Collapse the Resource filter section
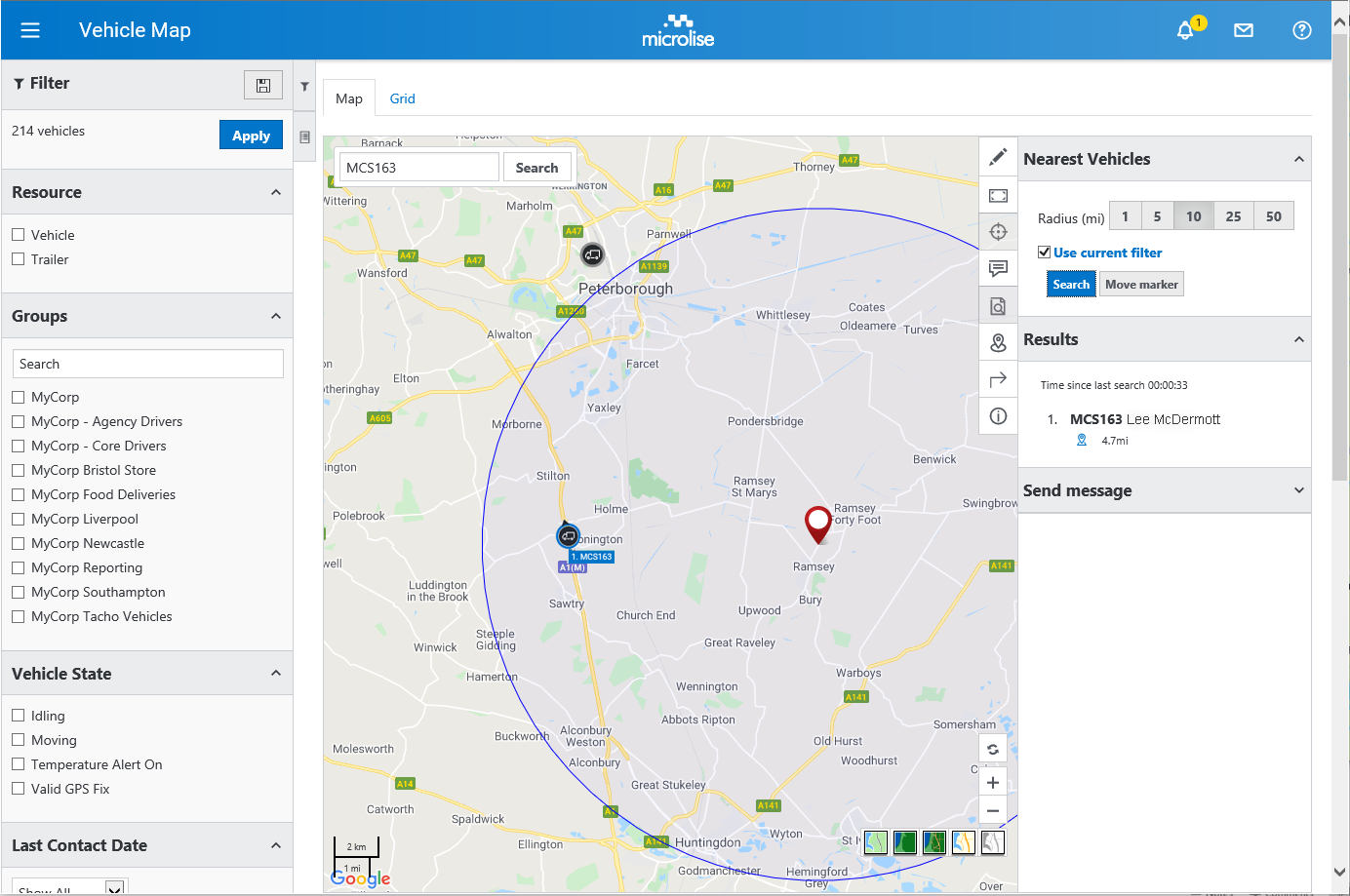The image size is (1350, 896). point(276,192)
